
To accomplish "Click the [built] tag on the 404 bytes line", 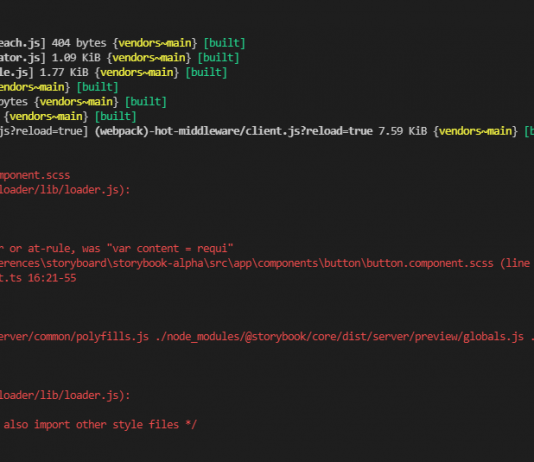I will [x=224, y=43].
